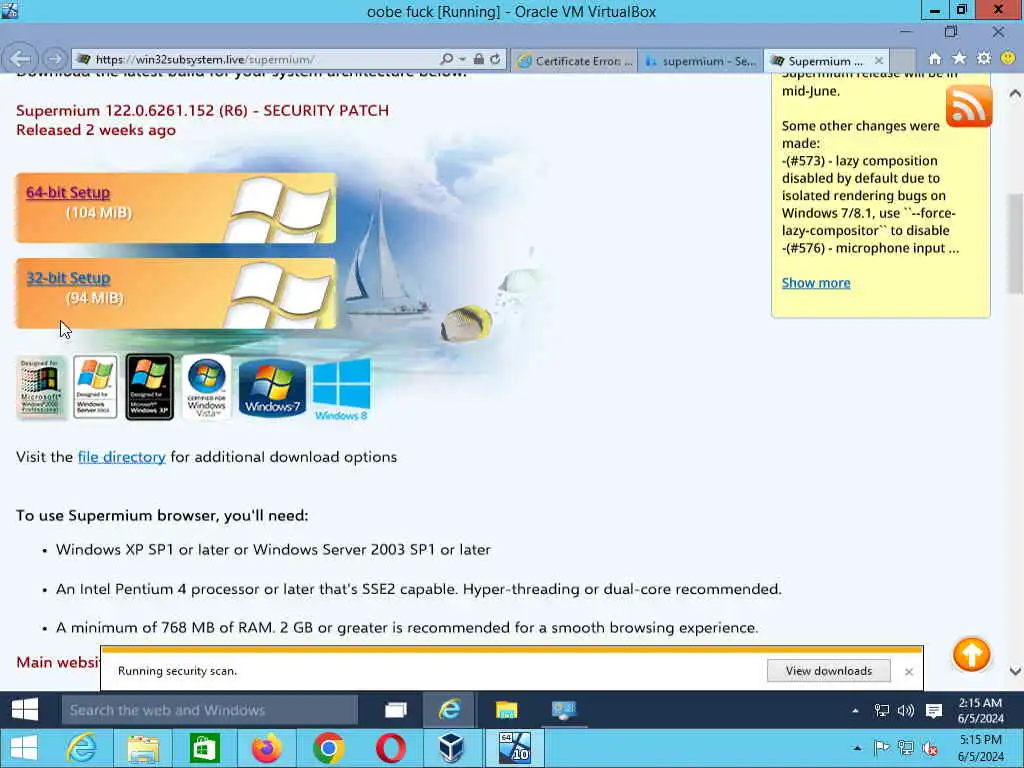Click the vertical scrollbar thumb
The height and width of the screenshot is (768, 1024).
[1016, 244]
